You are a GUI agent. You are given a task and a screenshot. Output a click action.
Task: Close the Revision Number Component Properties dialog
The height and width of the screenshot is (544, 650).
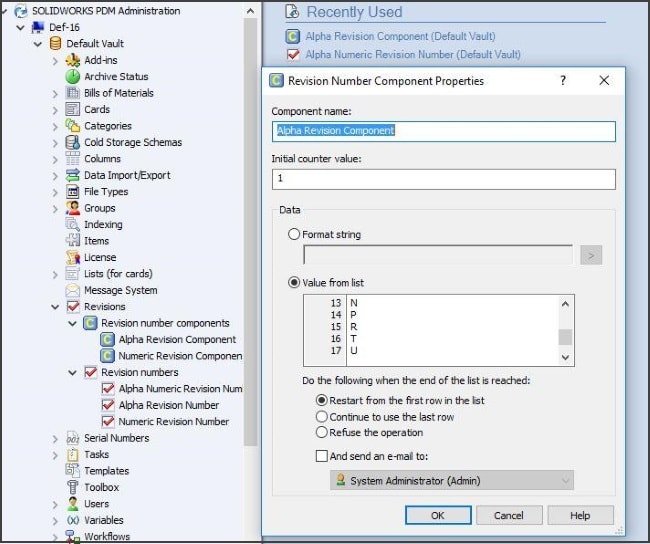[604, 80]
